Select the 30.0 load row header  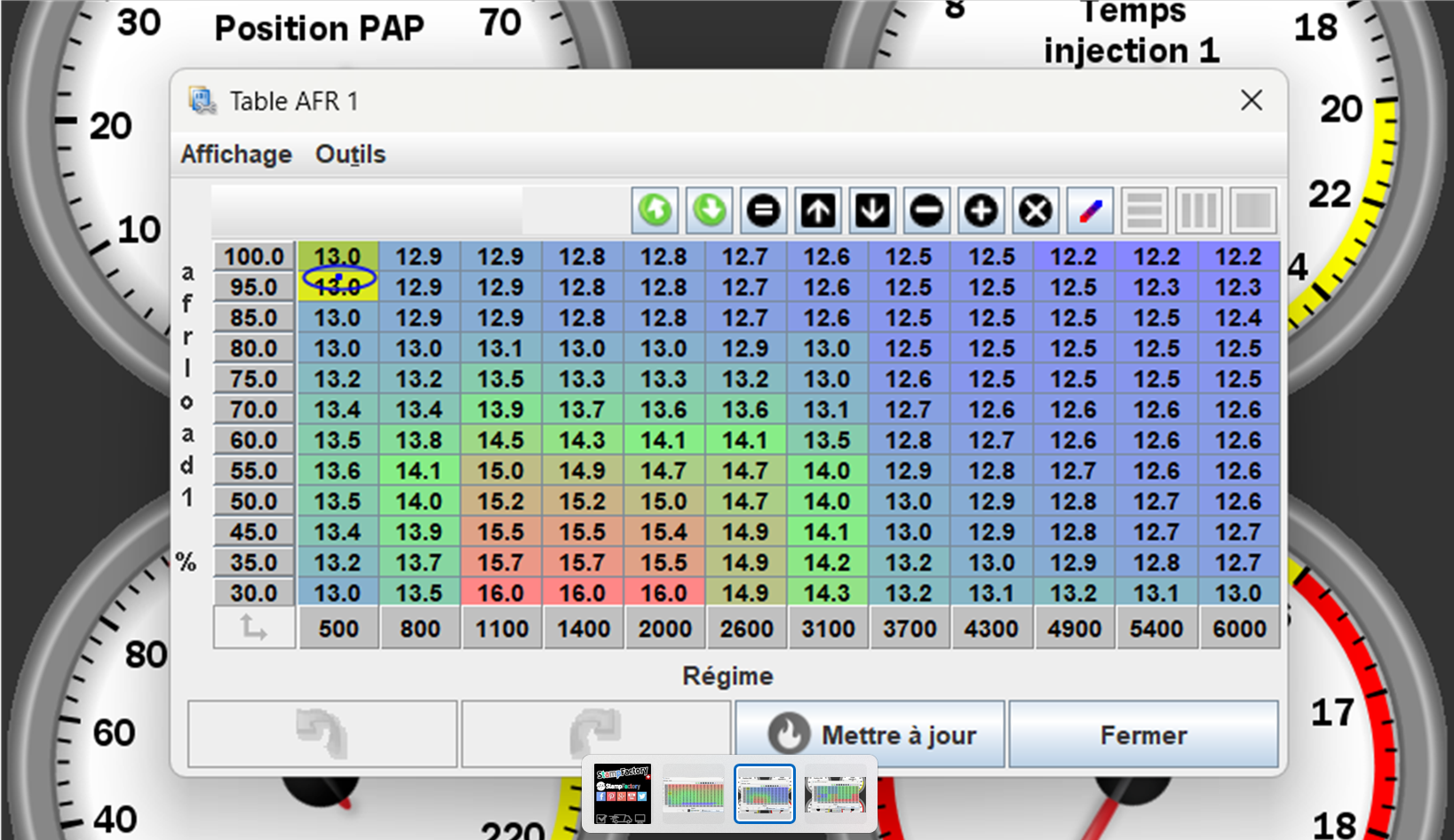254,592
